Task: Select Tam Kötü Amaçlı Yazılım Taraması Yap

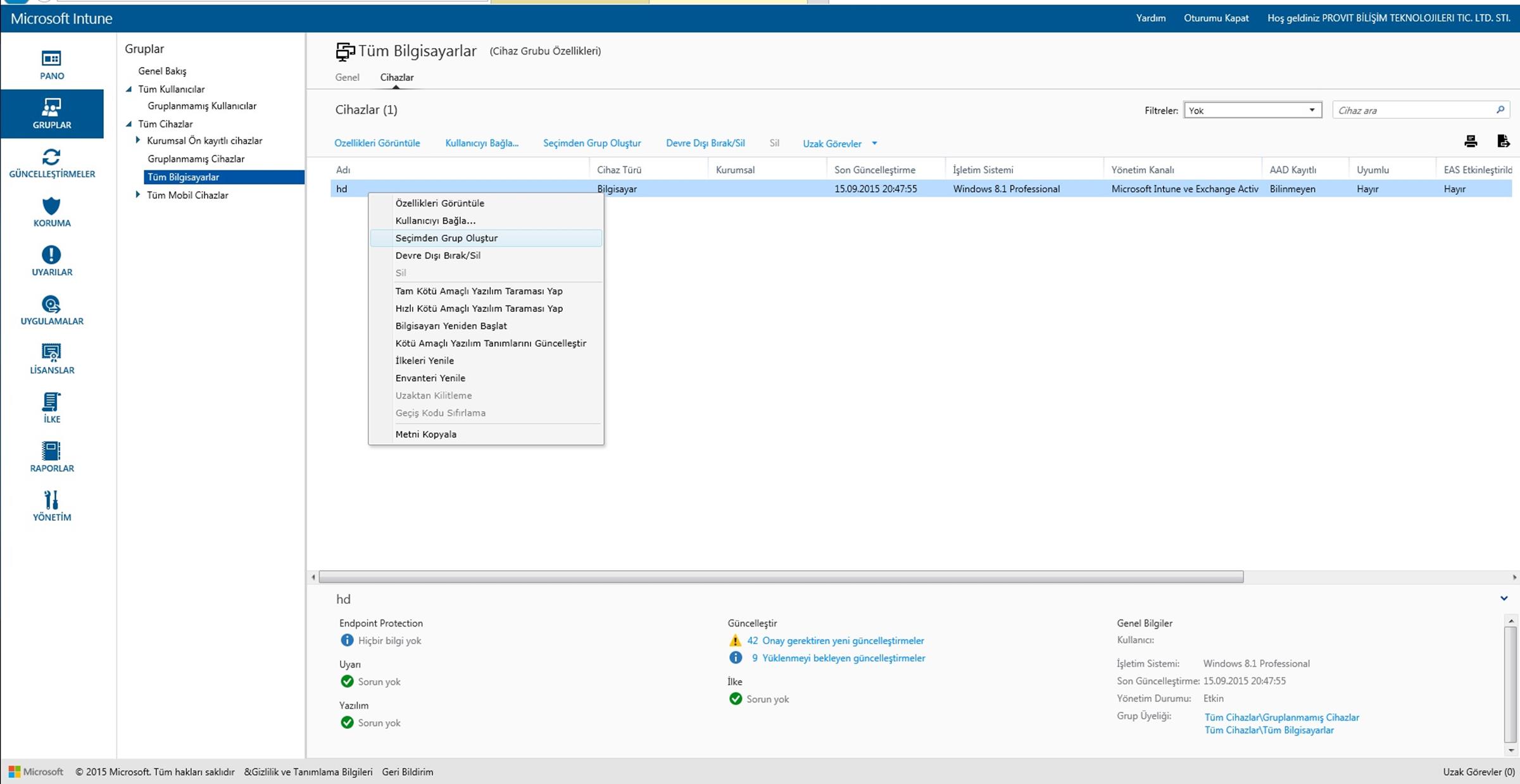Action: click(x=486, y=291)
